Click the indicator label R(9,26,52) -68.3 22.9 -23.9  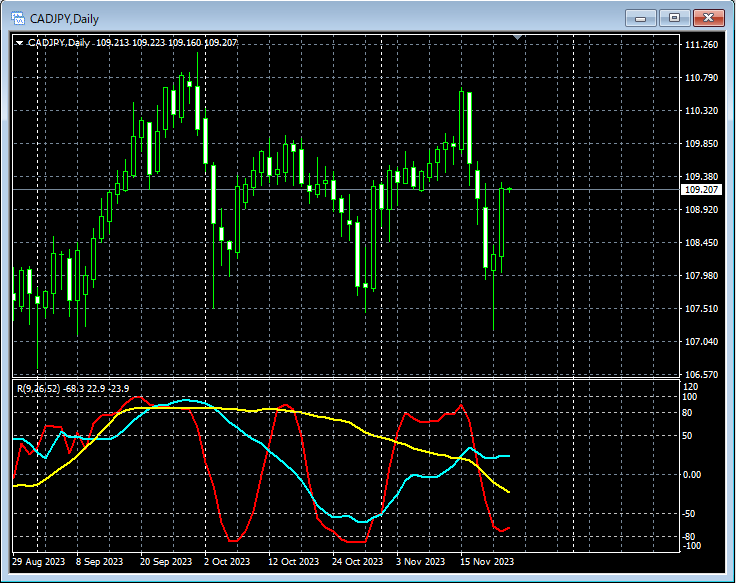click(x=73, y=388)
